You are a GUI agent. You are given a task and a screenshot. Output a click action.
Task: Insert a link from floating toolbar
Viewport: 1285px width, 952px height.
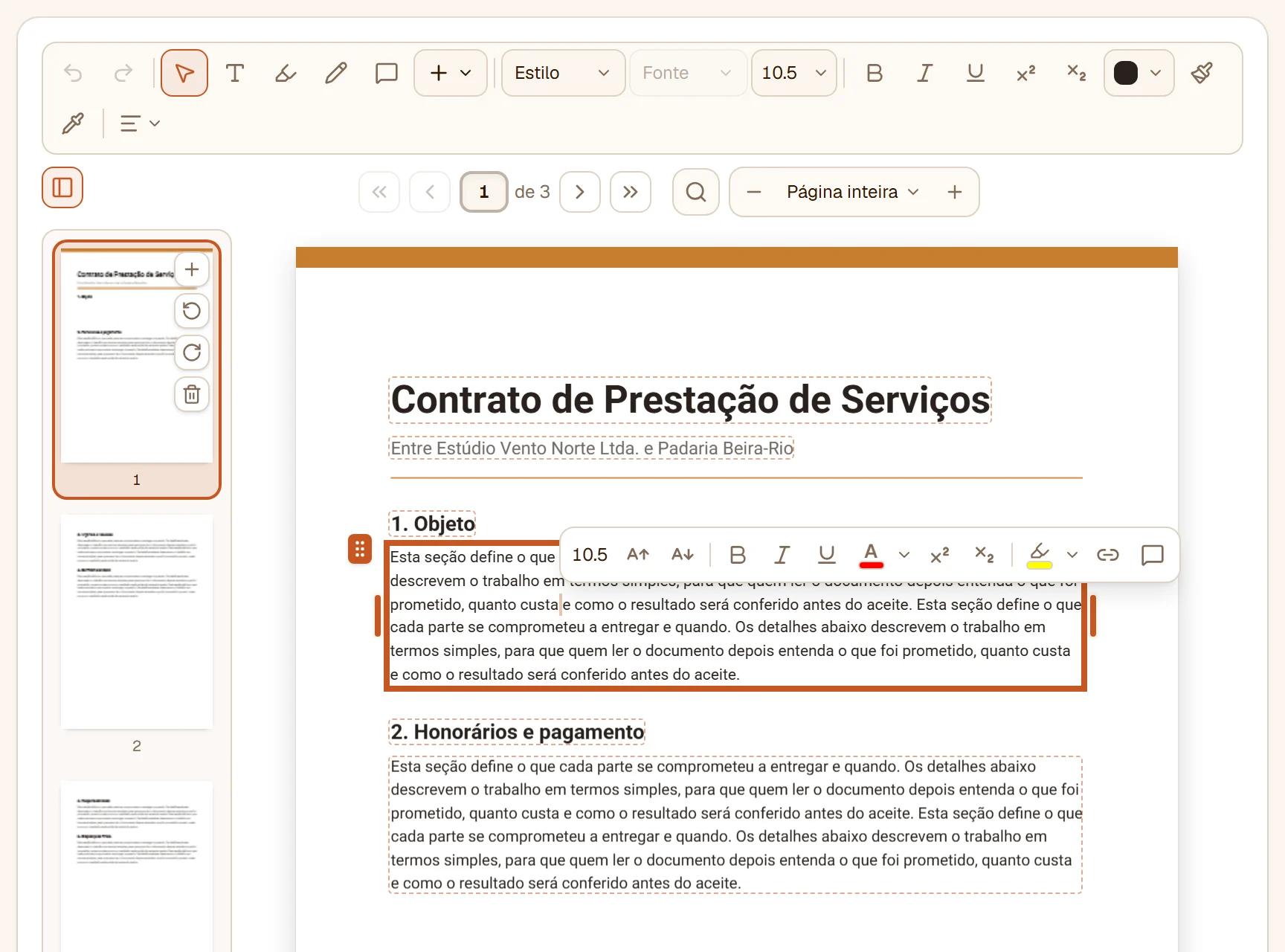pos(1108,555)
